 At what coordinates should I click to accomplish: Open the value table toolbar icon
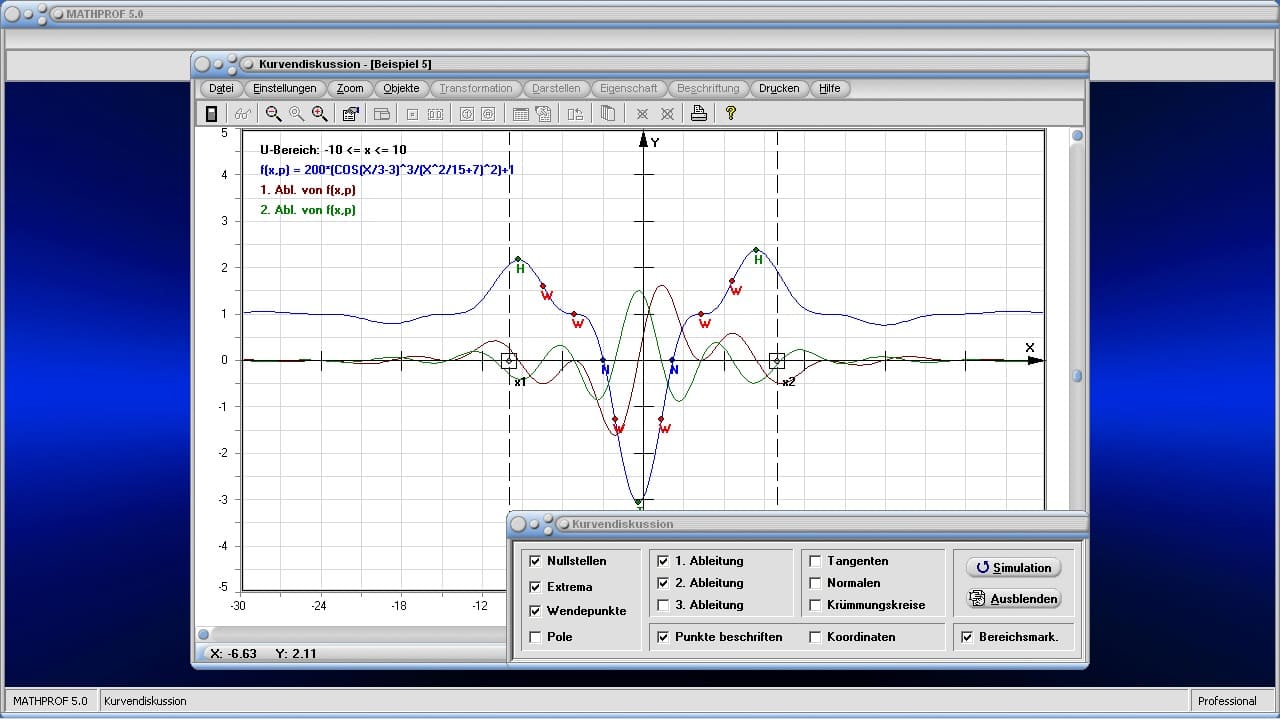pyautogui.click(x=520, y=114)
